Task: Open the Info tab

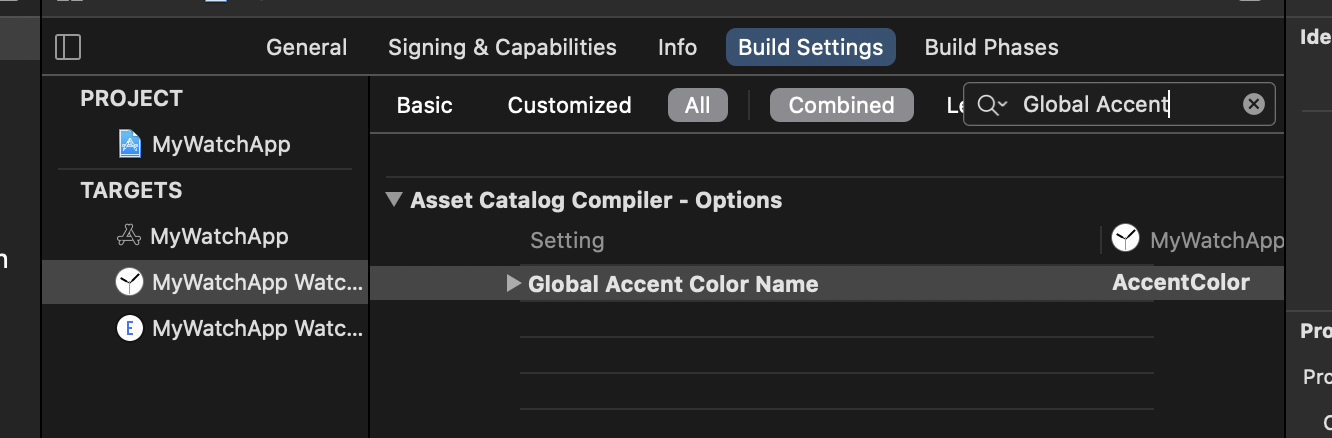Action: click(677, 47)
